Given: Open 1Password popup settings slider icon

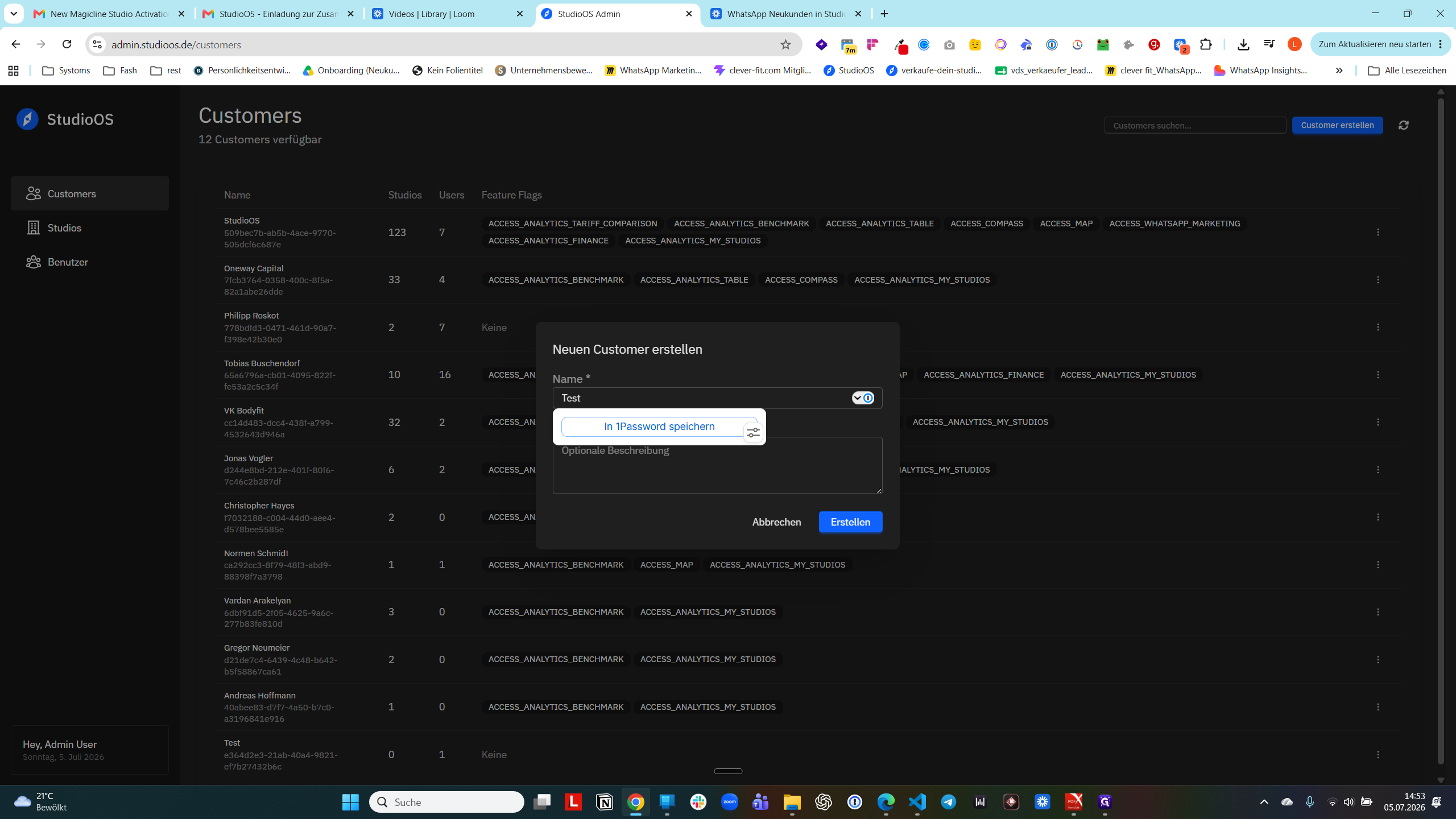Looking at the screenshot, I should (x=753, y=433).
